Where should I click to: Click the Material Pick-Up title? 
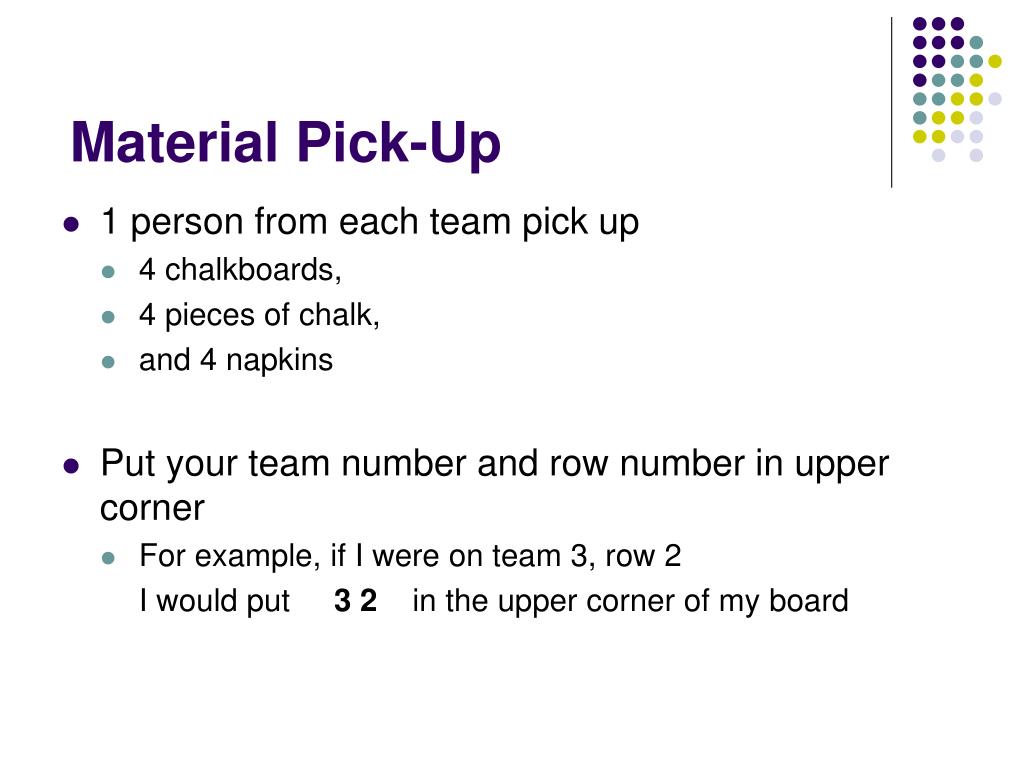(x=285, y=142)
